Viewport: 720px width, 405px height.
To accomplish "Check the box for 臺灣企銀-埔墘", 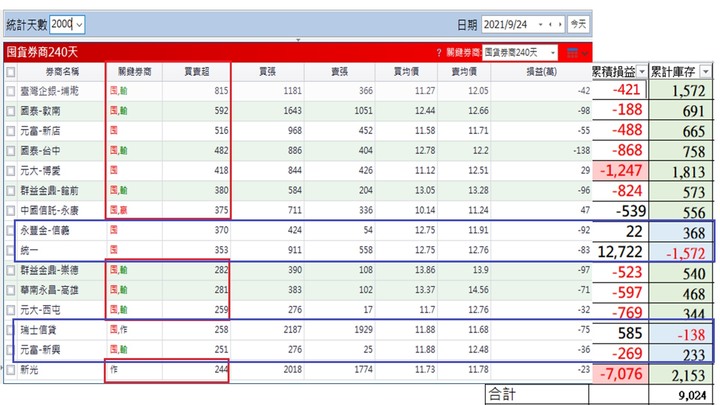I will pos(11,91).
